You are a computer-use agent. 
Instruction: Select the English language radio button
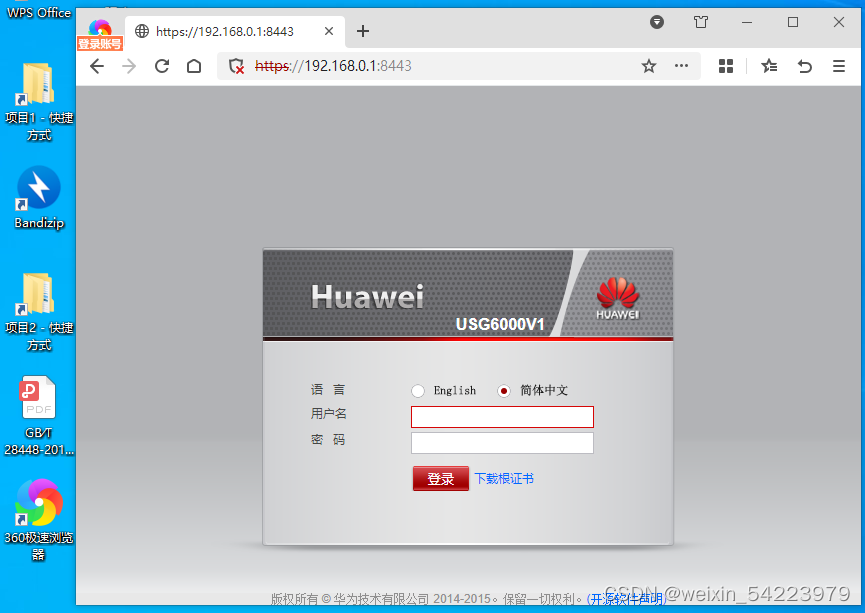click(418, 391)
